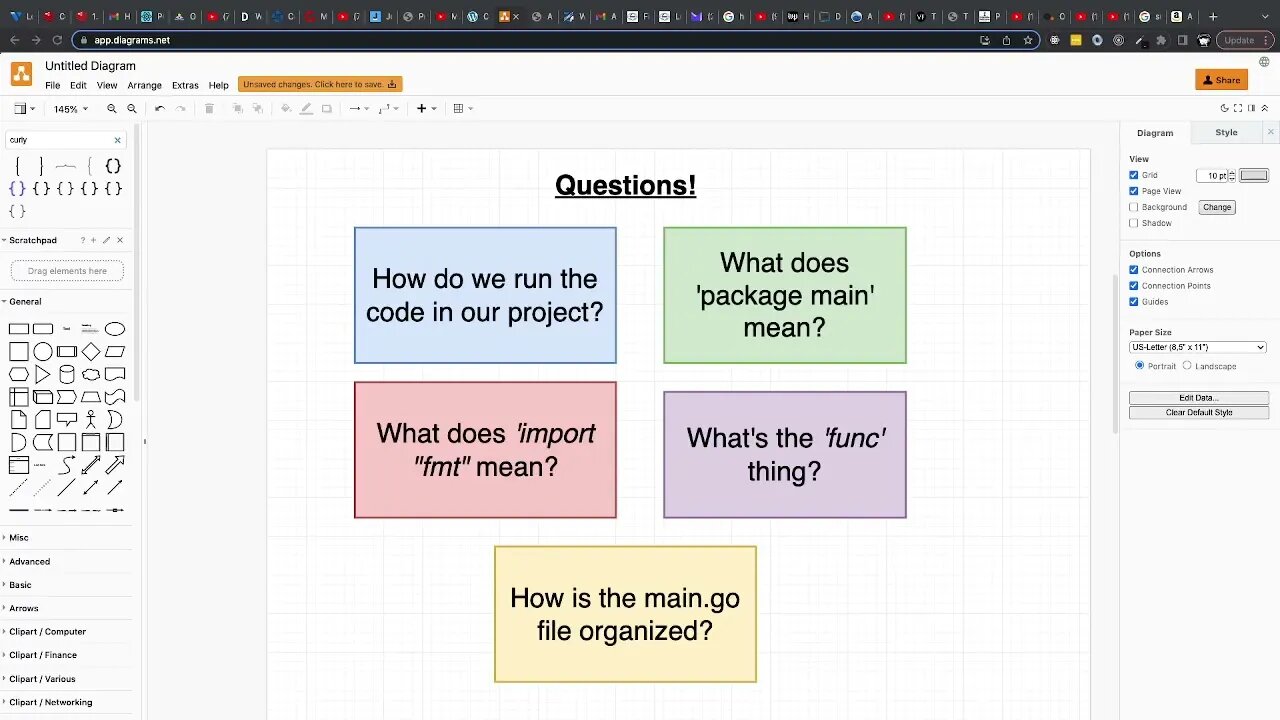Enable the page Shadow checkbox
The image size is (1280, 720).
tap(1134, 223)
